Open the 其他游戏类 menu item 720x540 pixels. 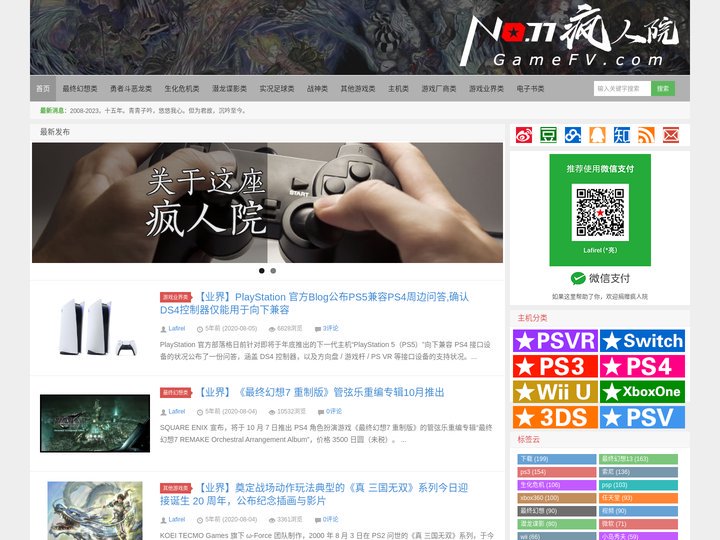pyautogui.click(x=358, y=89)
